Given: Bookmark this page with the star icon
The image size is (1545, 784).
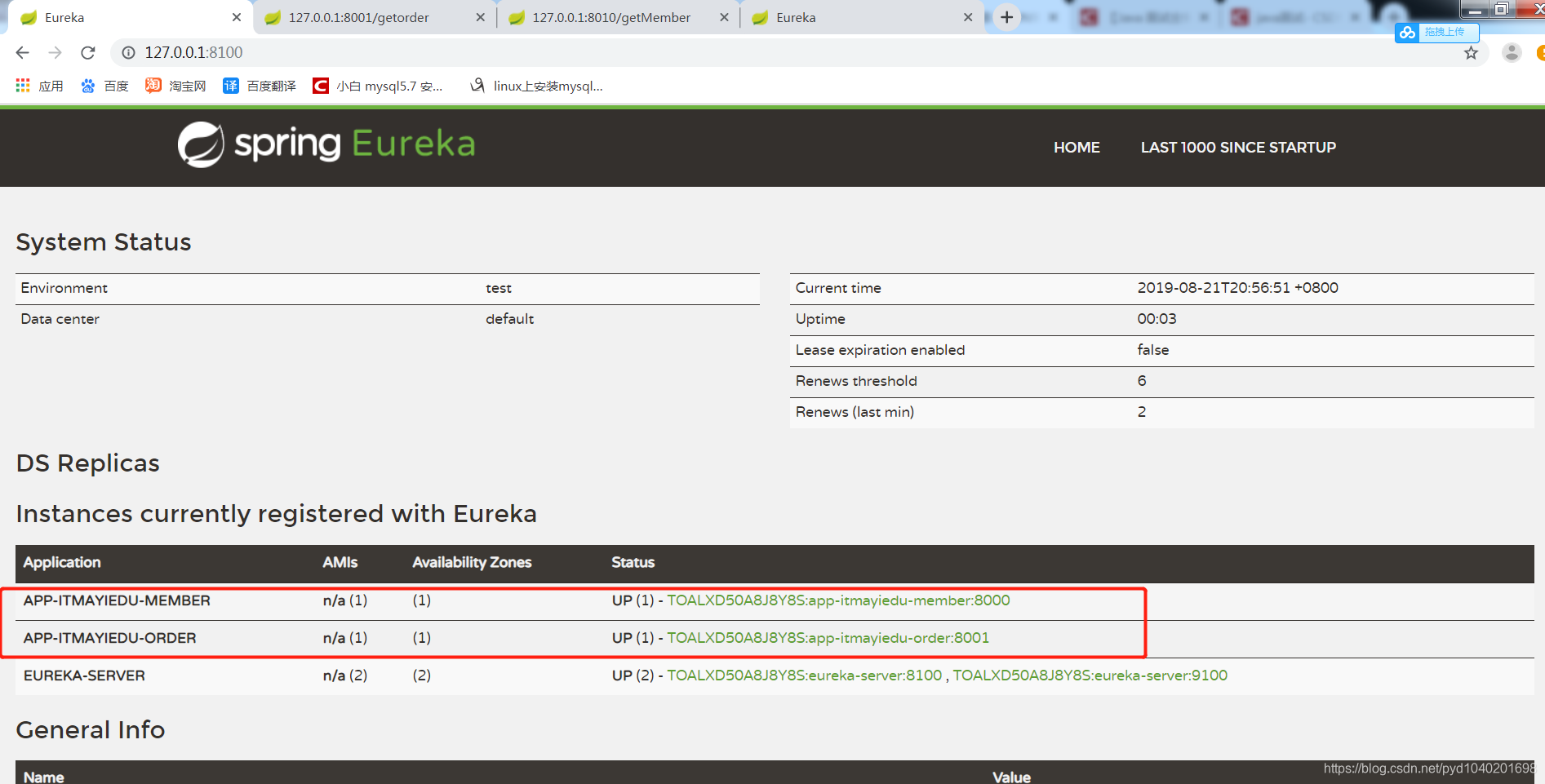Looking at the screenshot, I should coord(1471,53).
